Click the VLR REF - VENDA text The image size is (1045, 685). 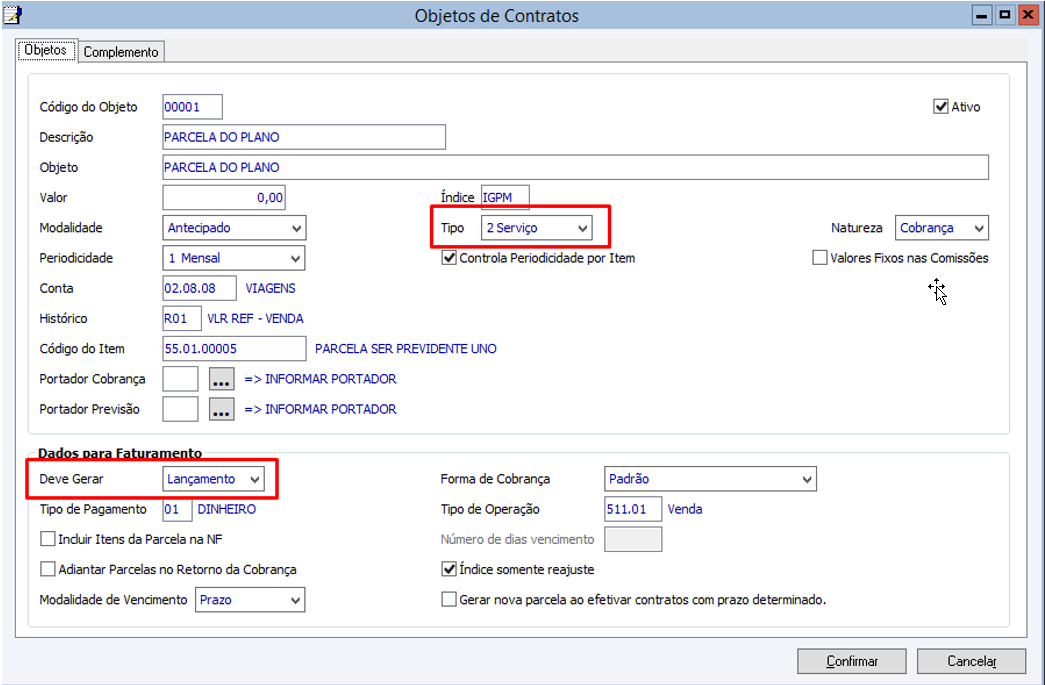pyautogui.click(x=255, y=319)
